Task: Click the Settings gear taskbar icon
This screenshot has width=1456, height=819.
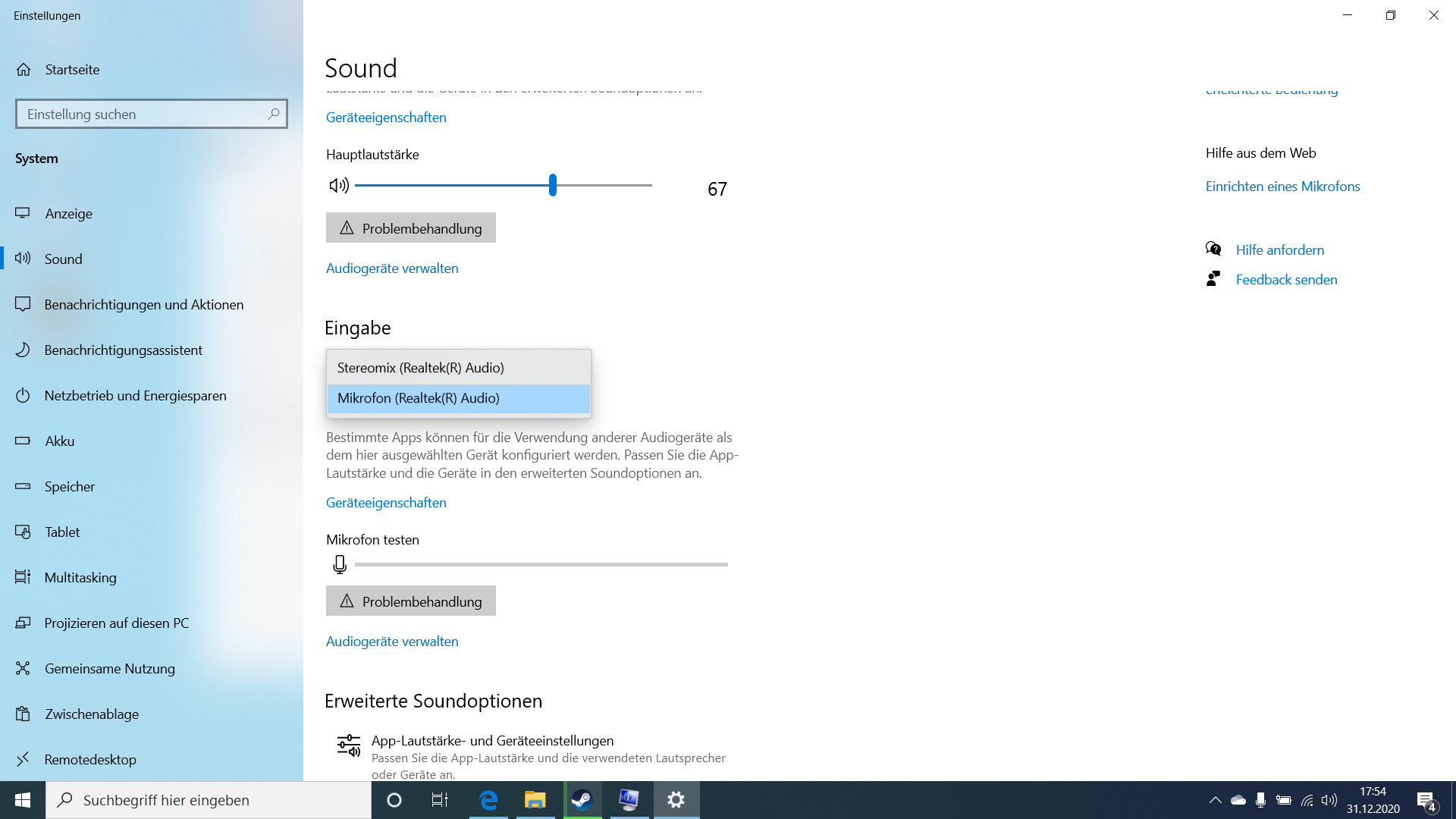Action: point(676,800)
